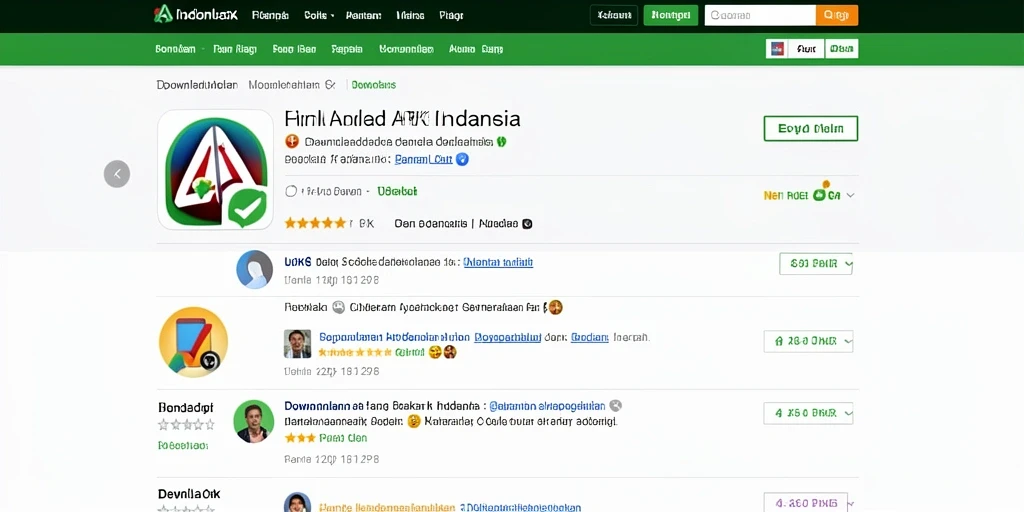
Task: Click the orange search button
Action: point(837,15)
